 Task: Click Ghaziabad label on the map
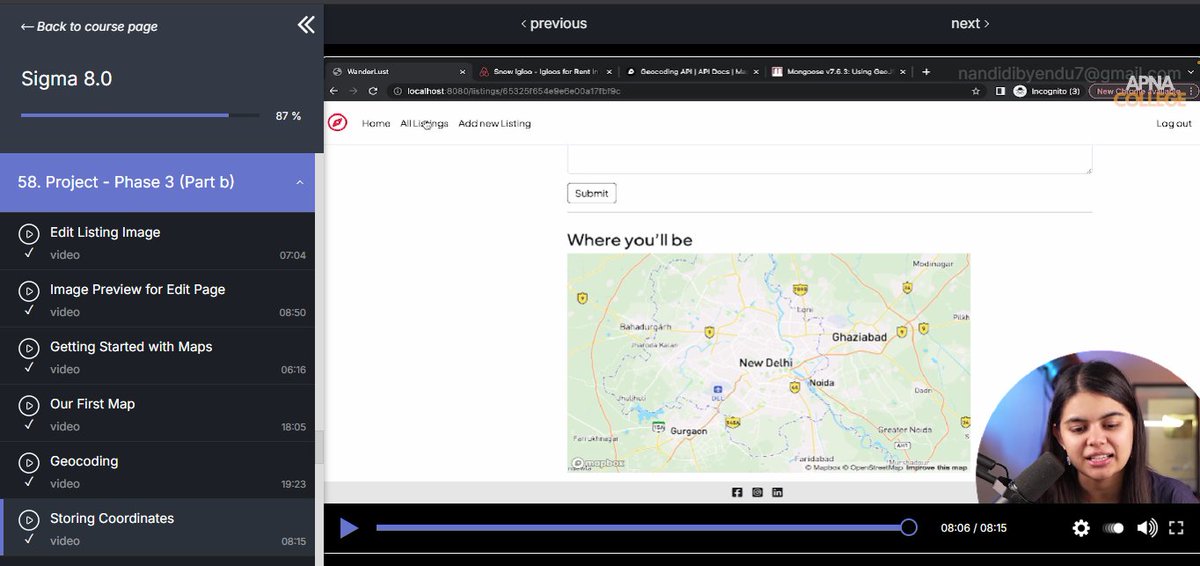point(859,338)
